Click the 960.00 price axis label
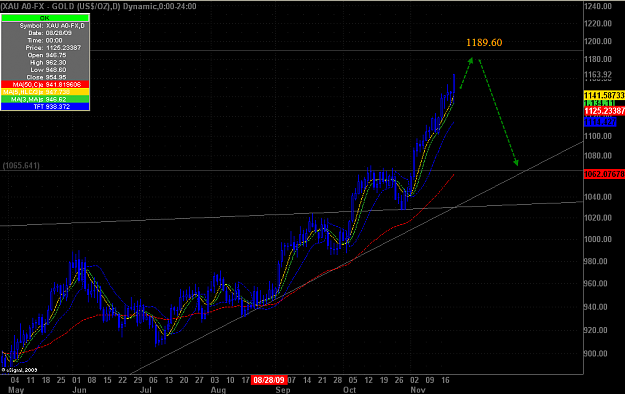Image resolution: width=625 pixels, height=394 pixels. [x=596, y=284]
